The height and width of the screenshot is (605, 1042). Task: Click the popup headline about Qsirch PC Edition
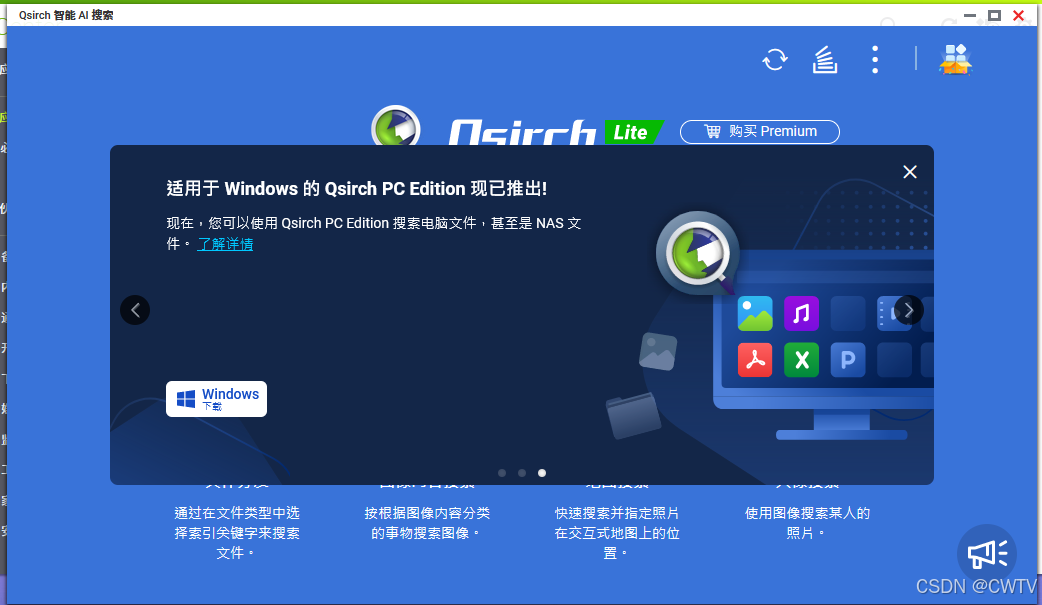[357, 188]
